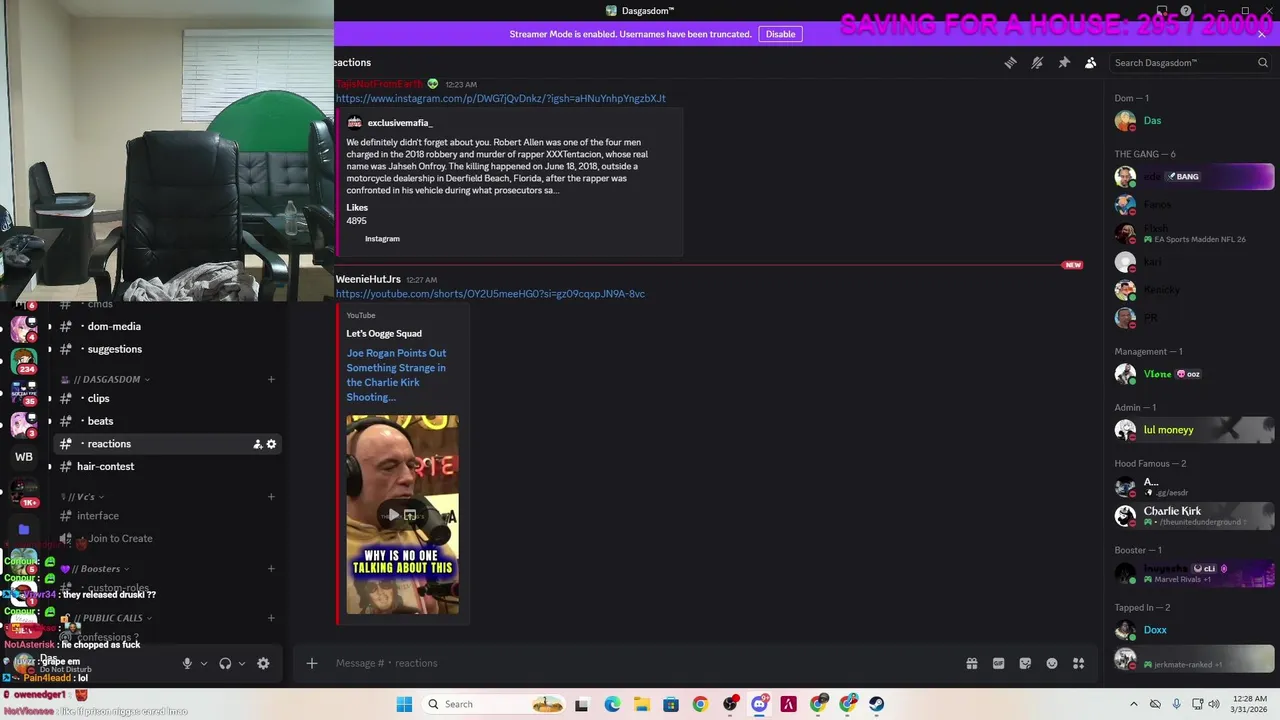Open WB server in server list
This screenshot has height=720, width=1280.
click(24, 457)
